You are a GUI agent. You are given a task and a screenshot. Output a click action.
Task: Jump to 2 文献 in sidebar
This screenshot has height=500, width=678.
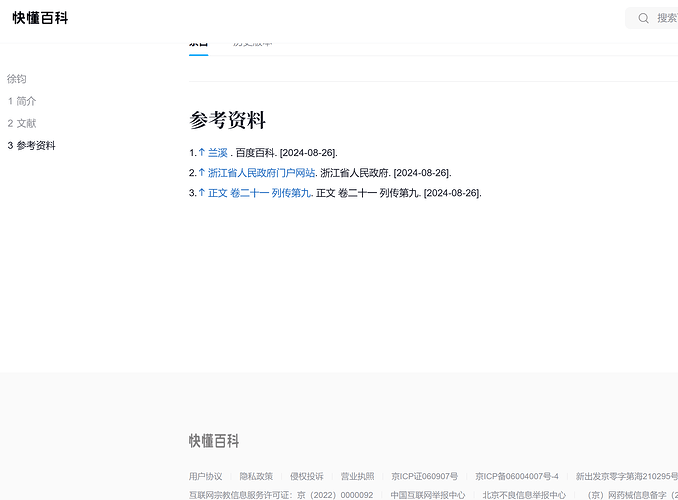pos(22,123)
